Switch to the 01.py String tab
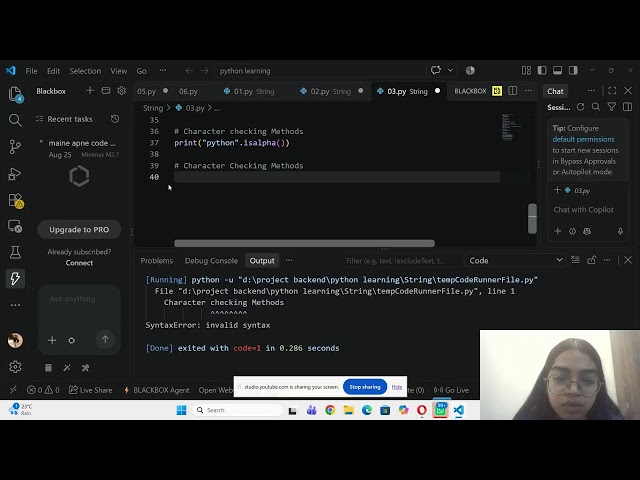Viewport: 640px width, 480px height. click(x=254, y=91)
